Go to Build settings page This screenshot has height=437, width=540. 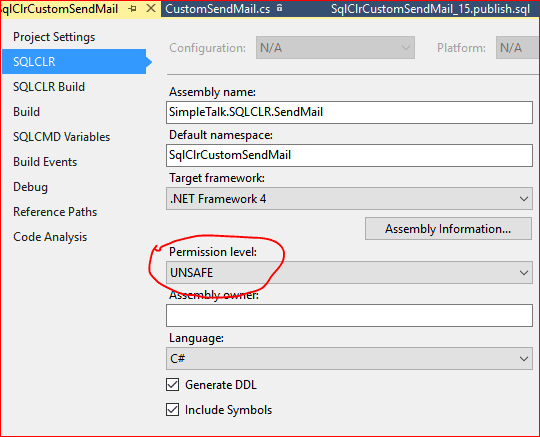[x=27, y=112]
